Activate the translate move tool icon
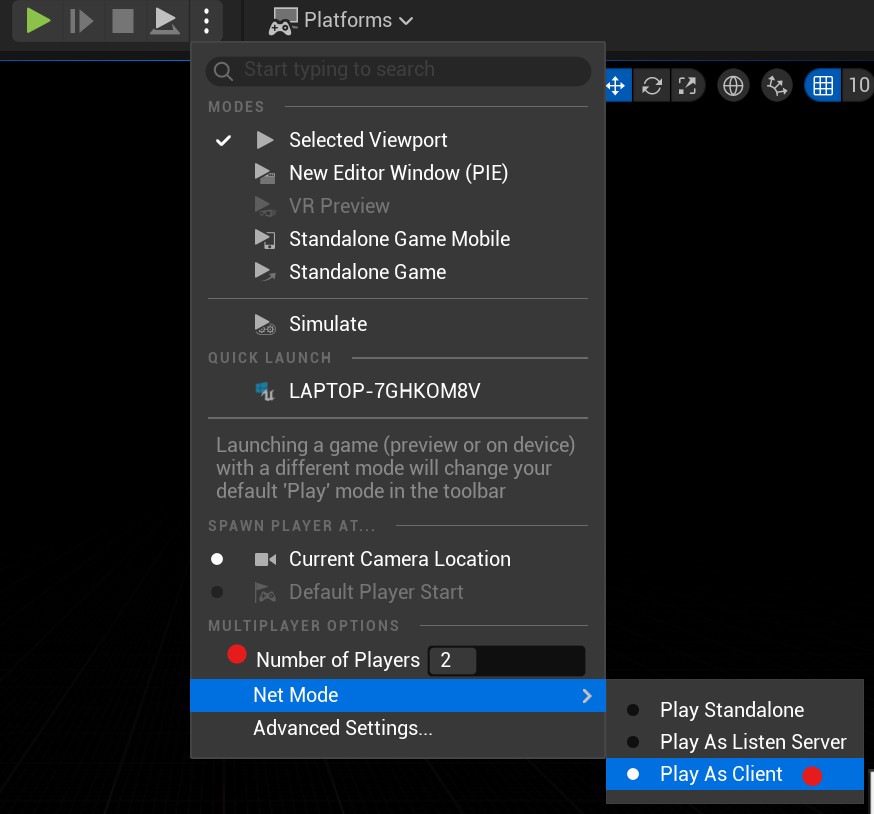Viewport: 874px width, 814px height. 616,86
